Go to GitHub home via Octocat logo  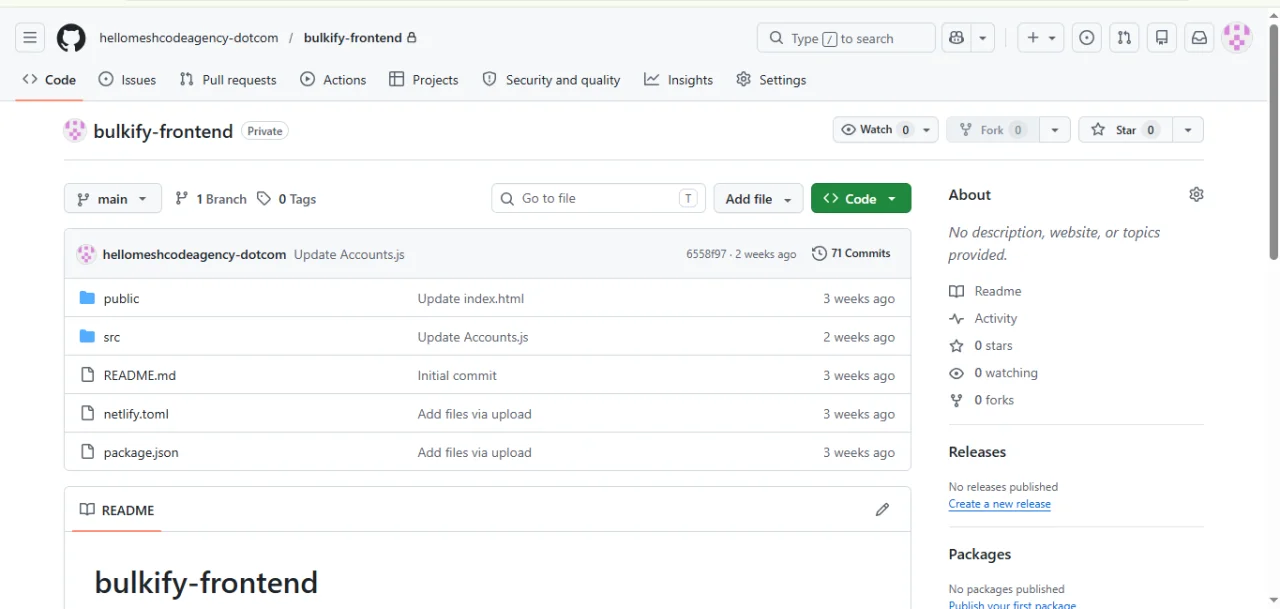pyautogui.click(x=71, y=38)
